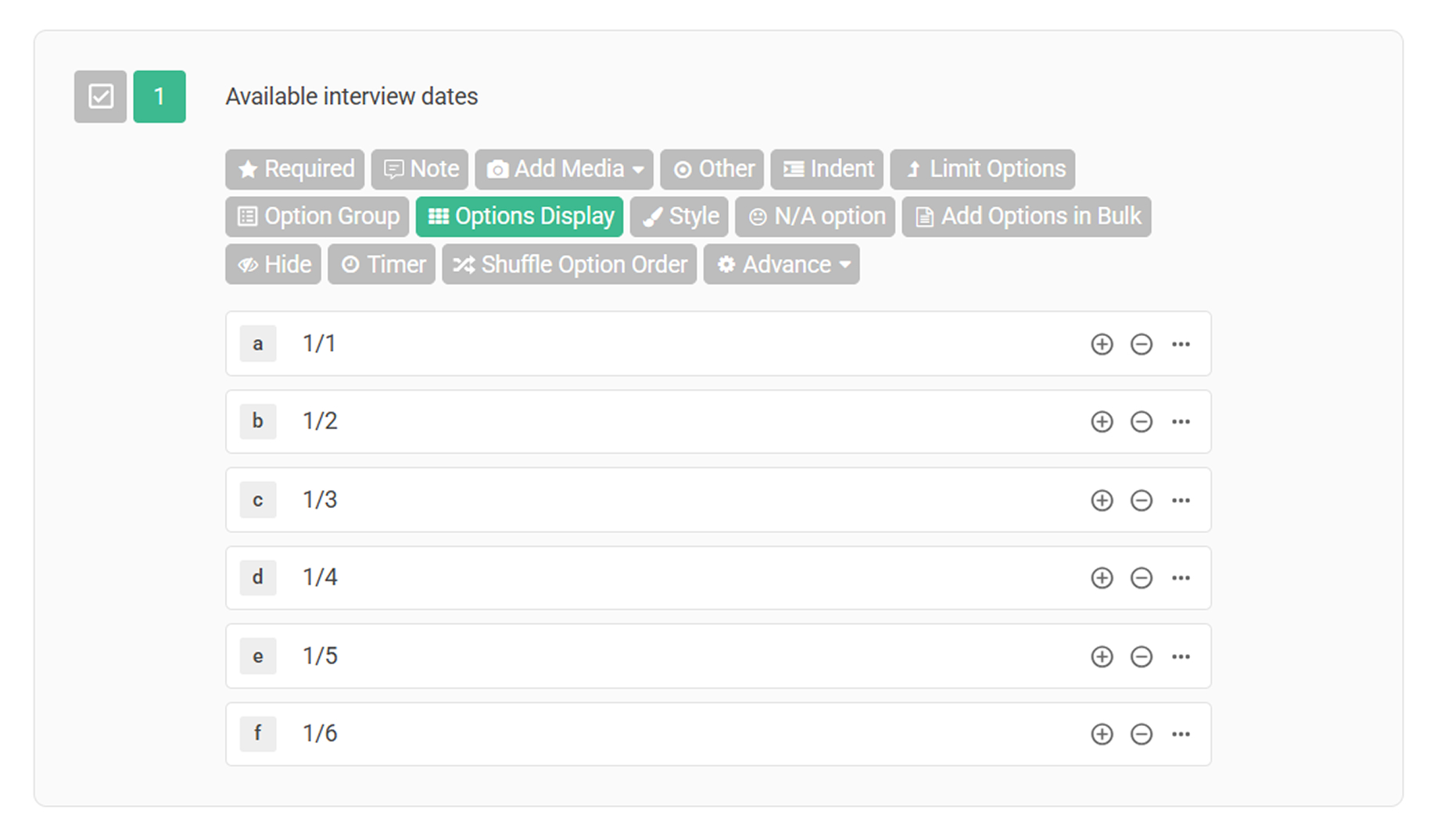The image size is (1448, 840).
Task: Enable the Other answer option
Action: [711, 170]
